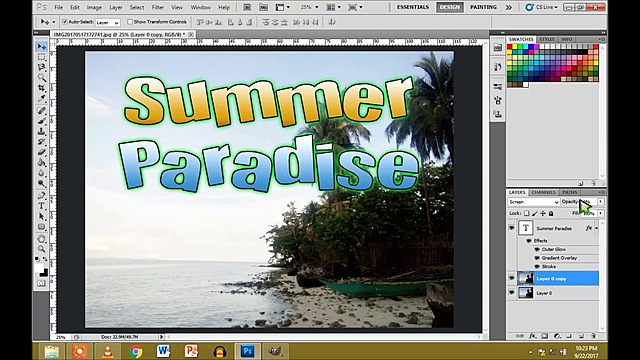Open CS Live dropdown
Viewport: 640px width, 360px height.
tap(541, 7)
